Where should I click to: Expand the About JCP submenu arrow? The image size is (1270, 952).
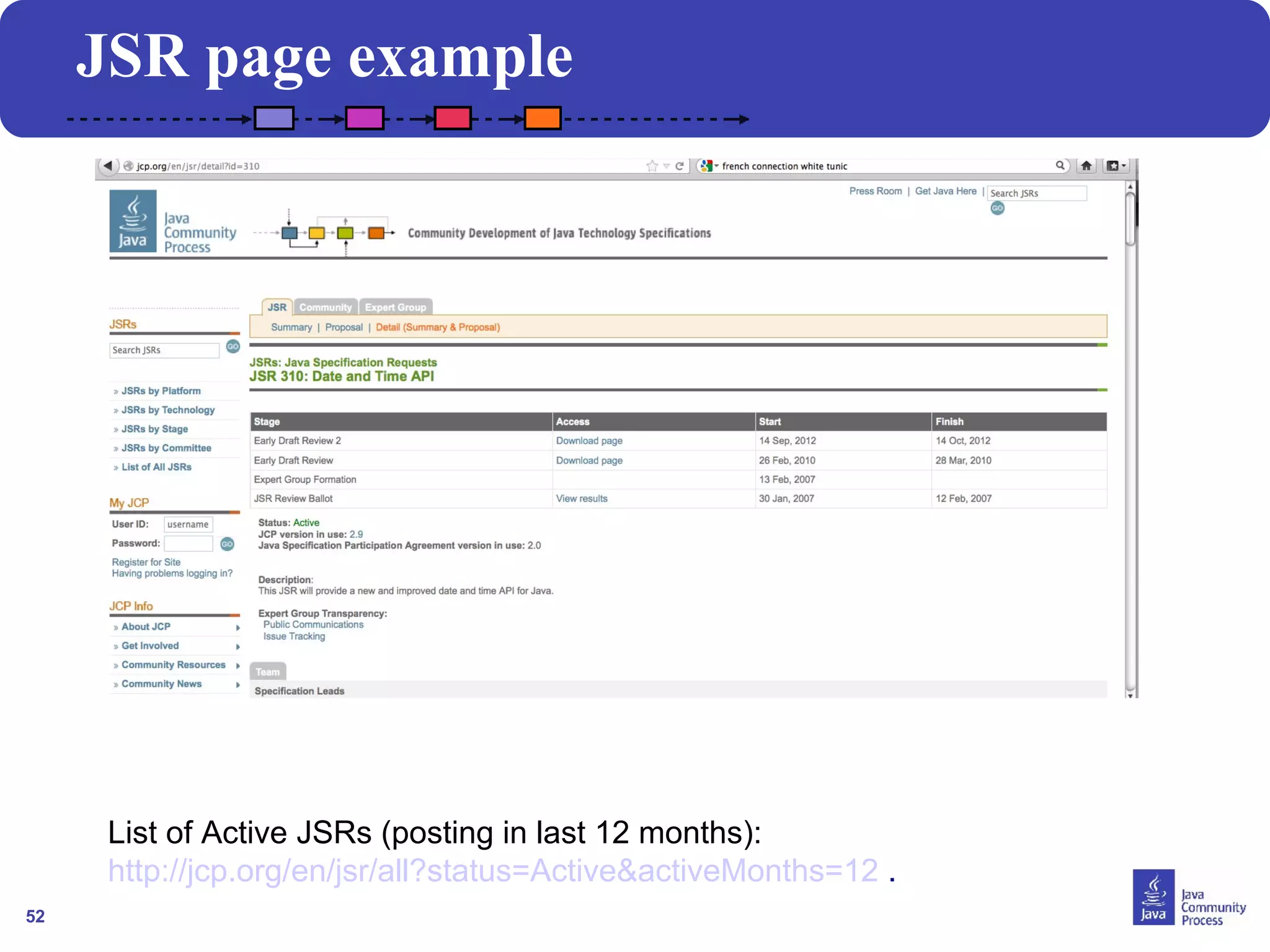pos(238,628)
